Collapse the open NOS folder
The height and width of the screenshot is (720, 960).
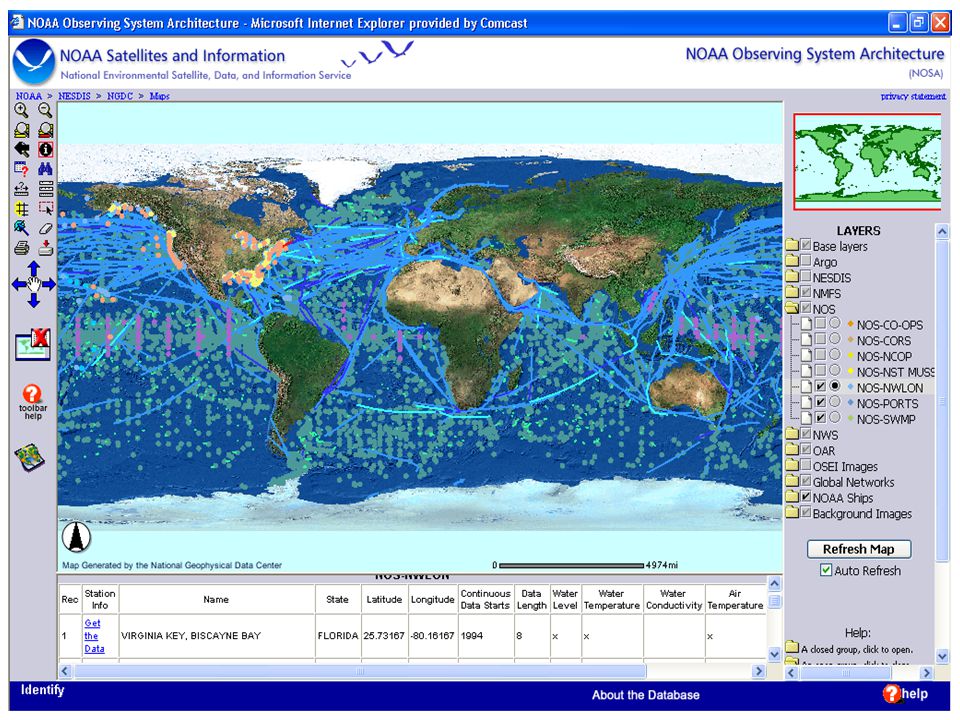pos(792,309)
